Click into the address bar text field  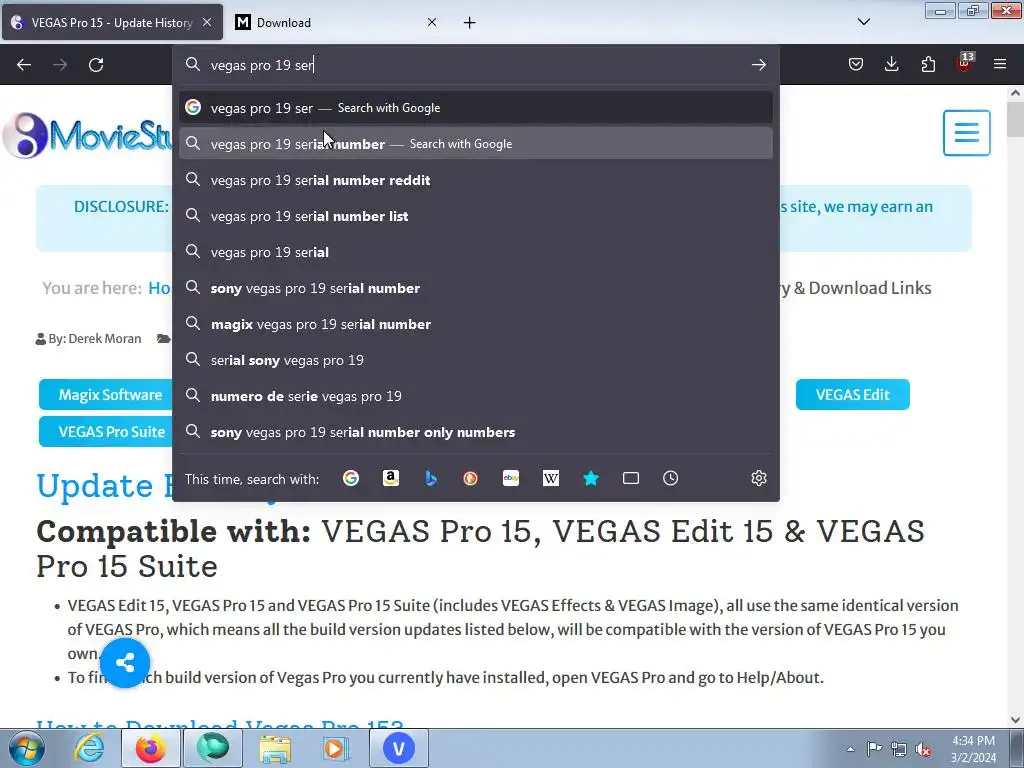477,65
